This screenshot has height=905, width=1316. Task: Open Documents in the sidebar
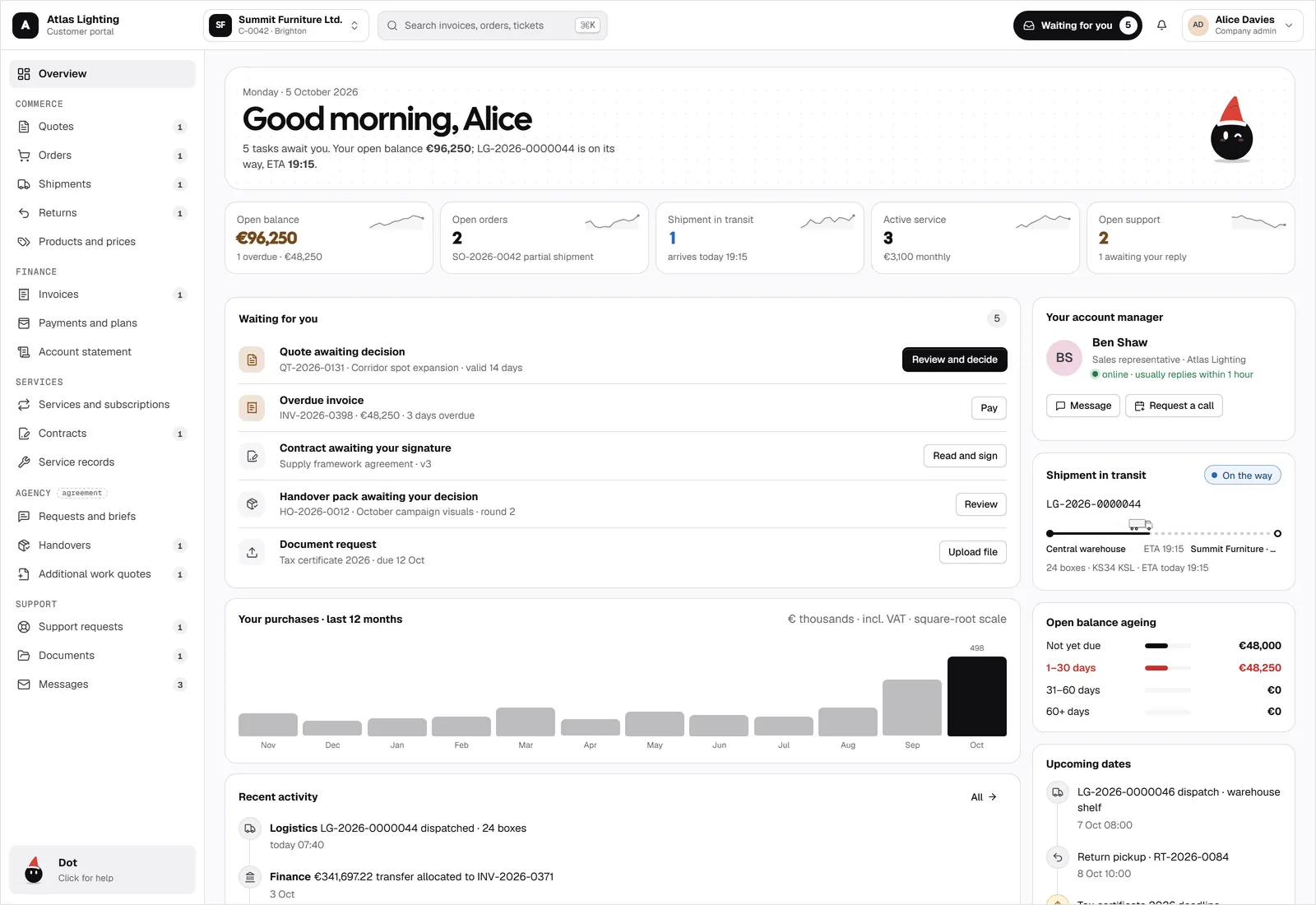pos(103,656)
